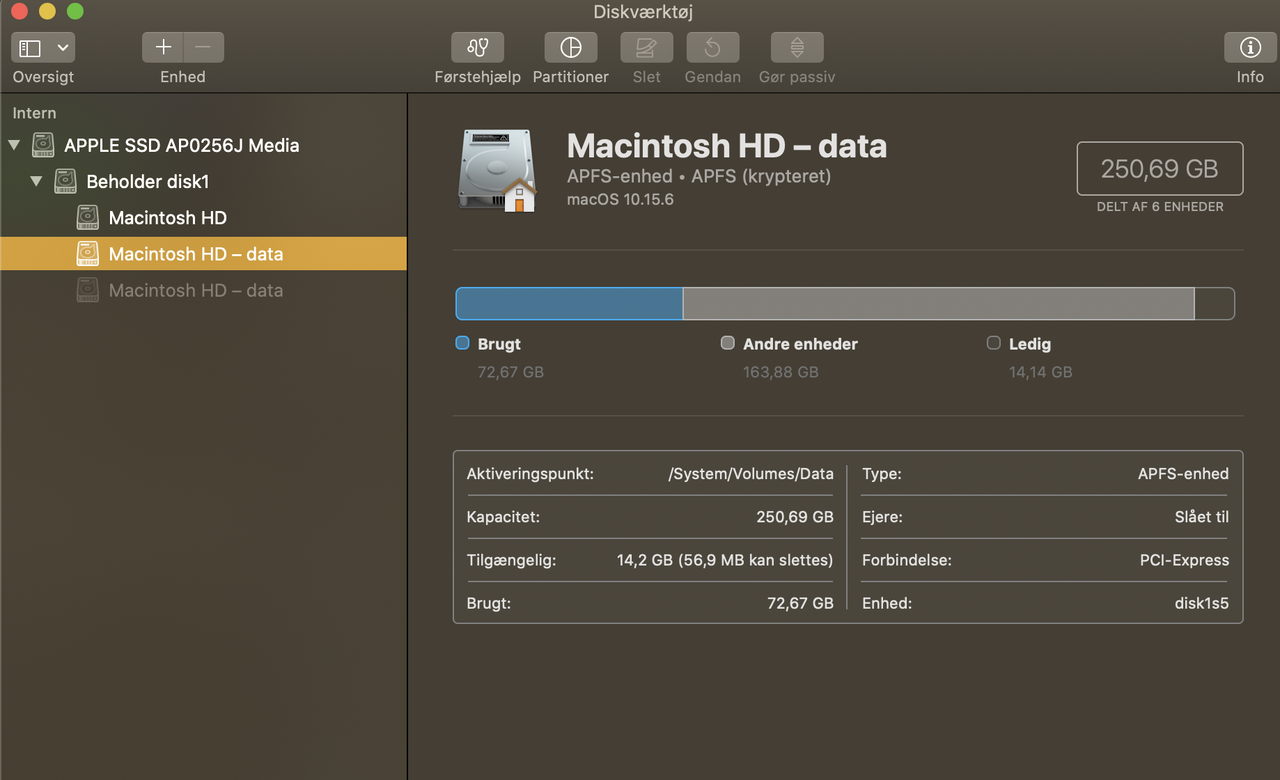
Task: Open the Oversigt view dropdown arrow
Action: [63, 47]
